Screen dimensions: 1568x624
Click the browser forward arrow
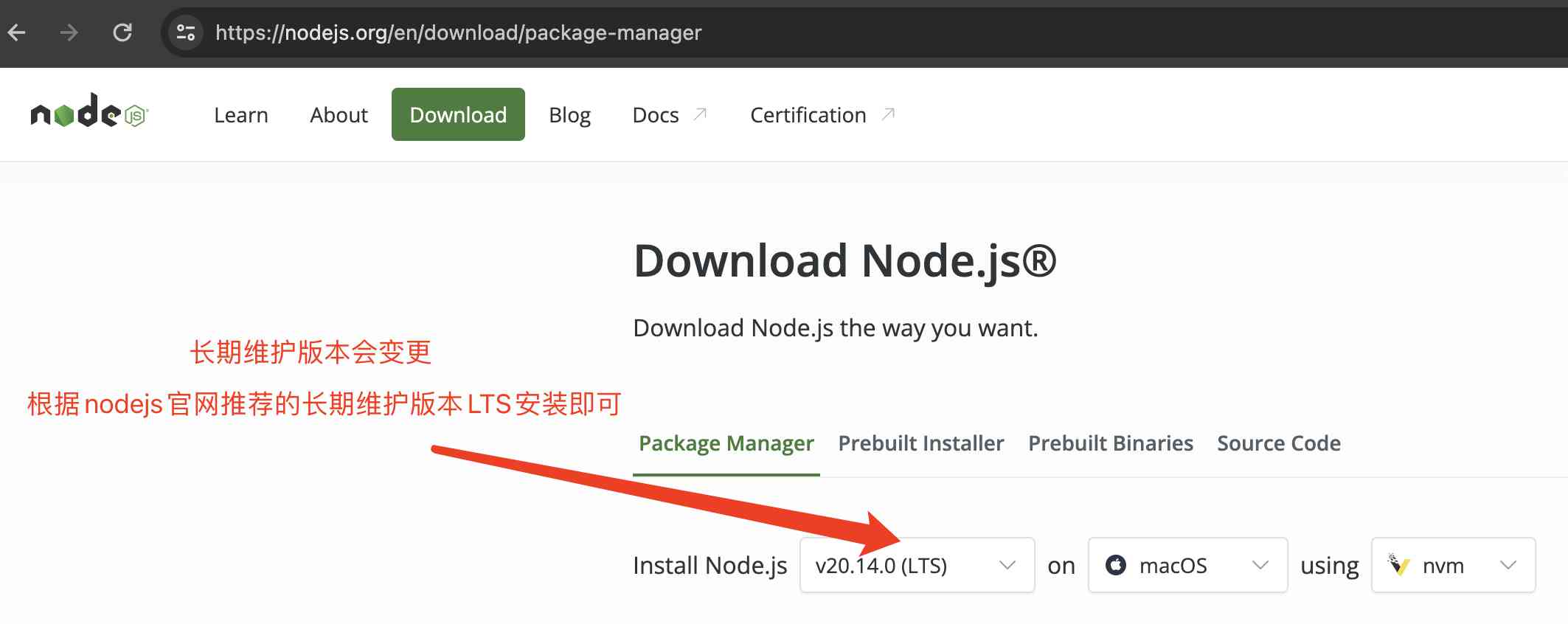(69, 32)
